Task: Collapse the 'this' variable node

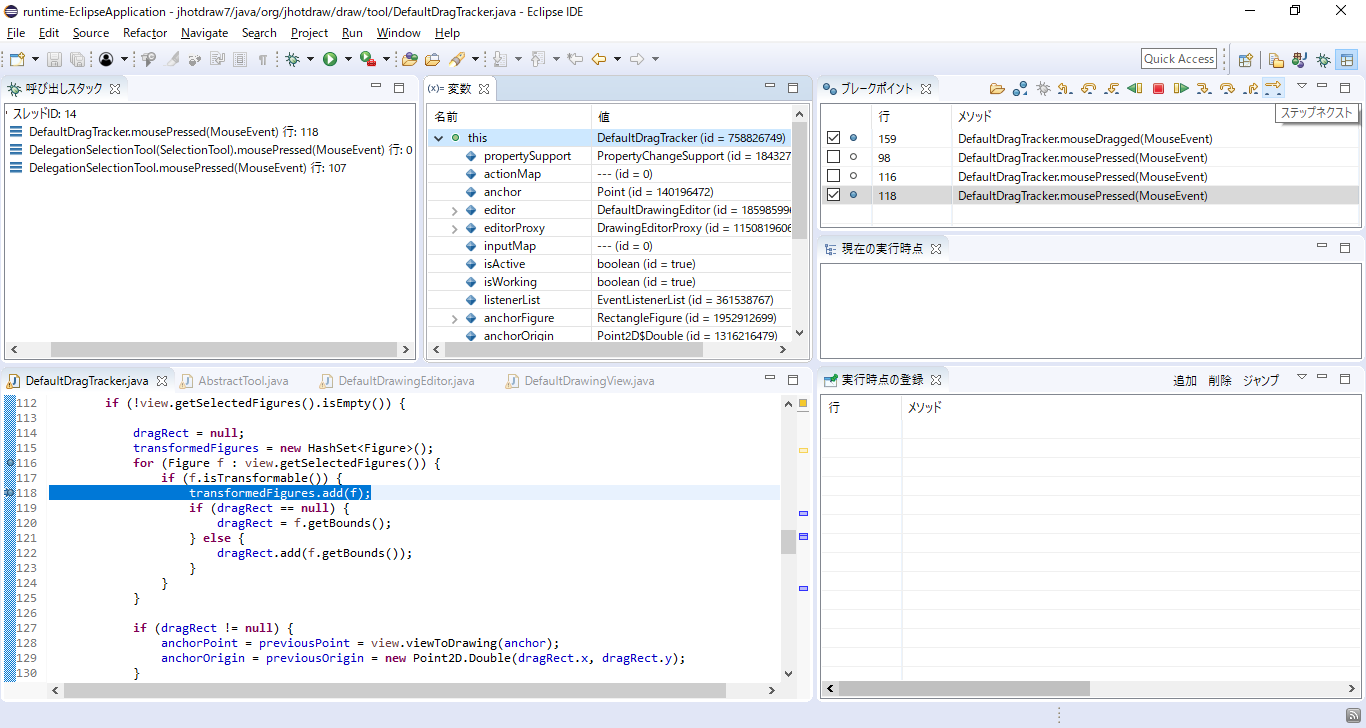Action: click(438, 138)
